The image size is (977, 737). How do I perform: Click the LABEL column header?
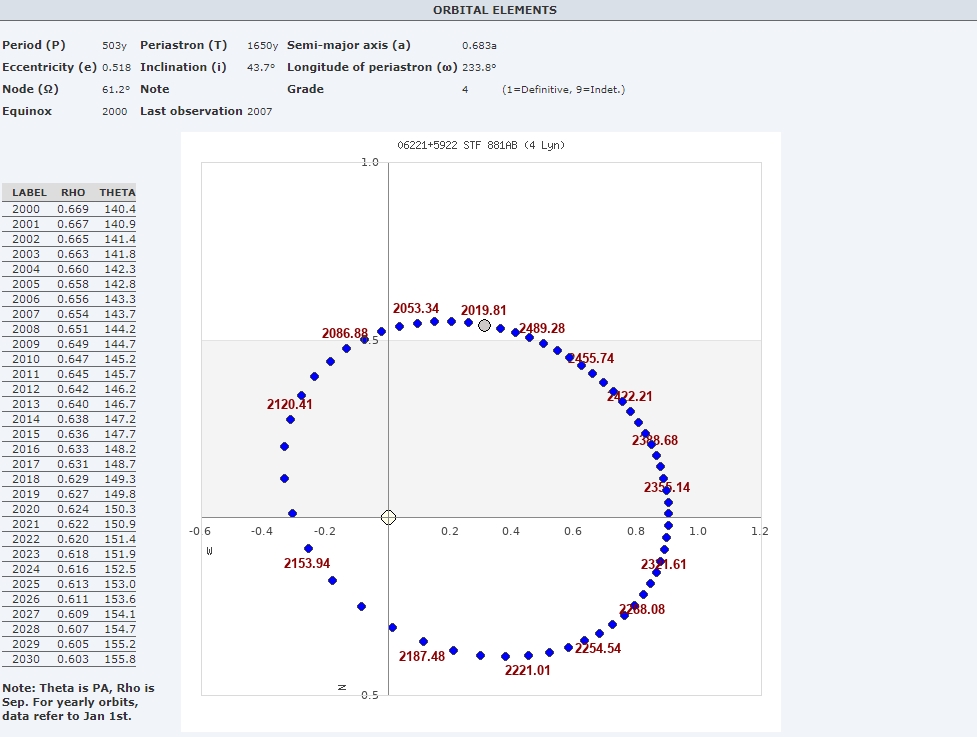[x=30, y=192]
